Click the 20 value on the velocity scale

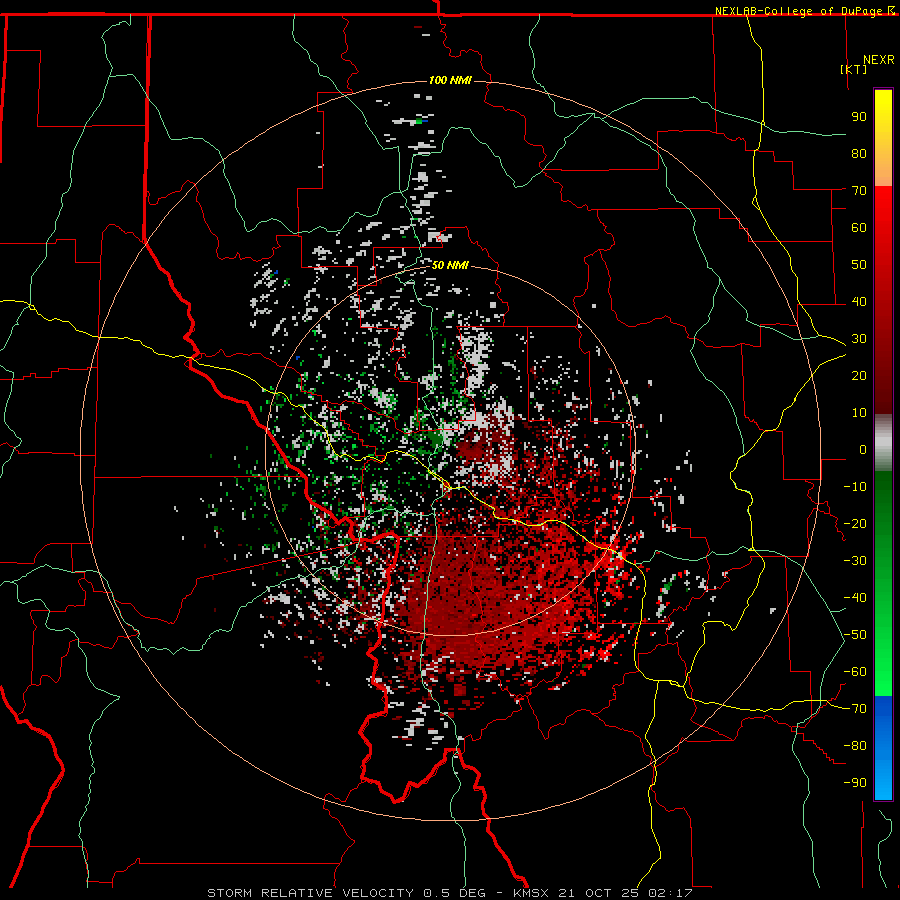859,375
